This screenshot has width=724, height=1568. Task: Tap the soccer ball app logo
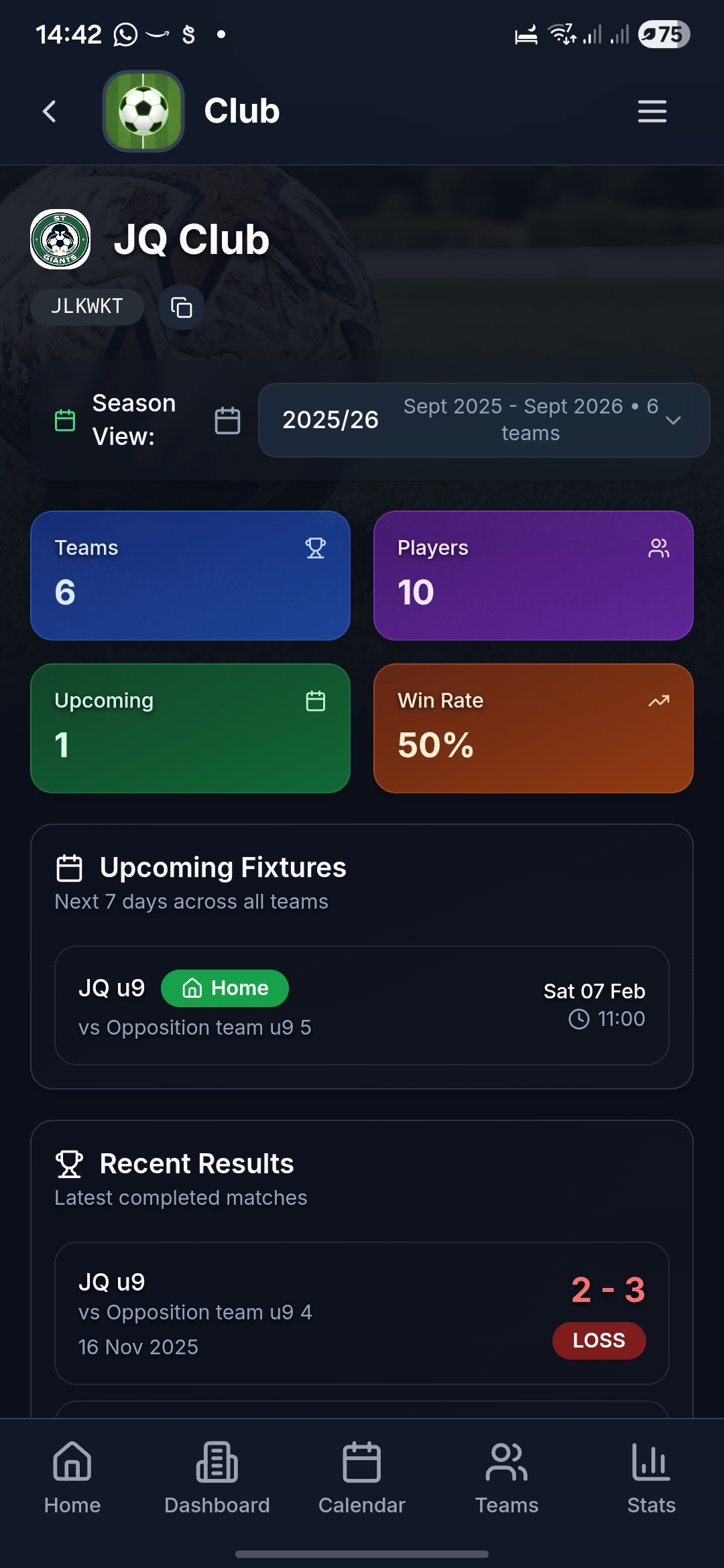pyautogui.click(x=143, y=111)
